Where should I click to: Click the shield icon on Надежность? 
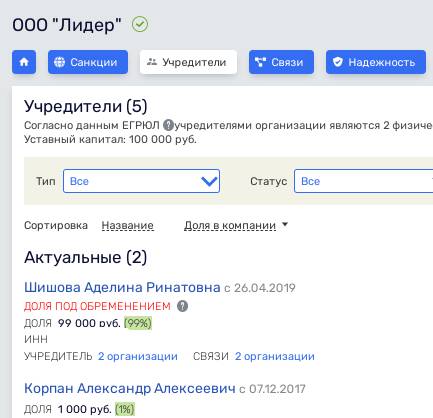point(338,62)
